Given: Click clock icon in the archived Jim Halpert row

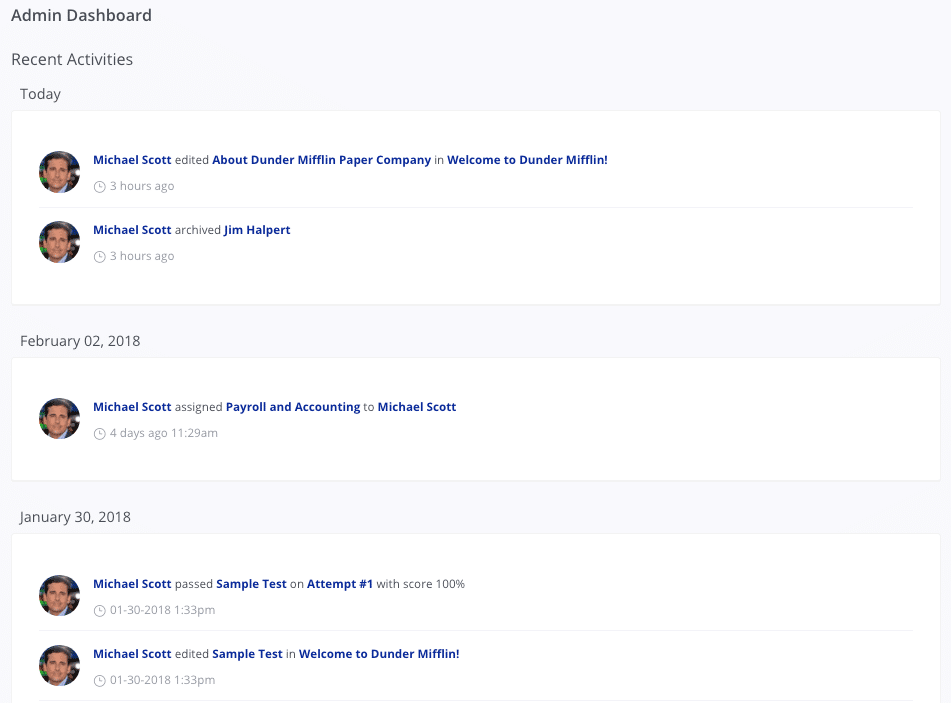Looking at the screenshot, I should click(x=99, y=257).
